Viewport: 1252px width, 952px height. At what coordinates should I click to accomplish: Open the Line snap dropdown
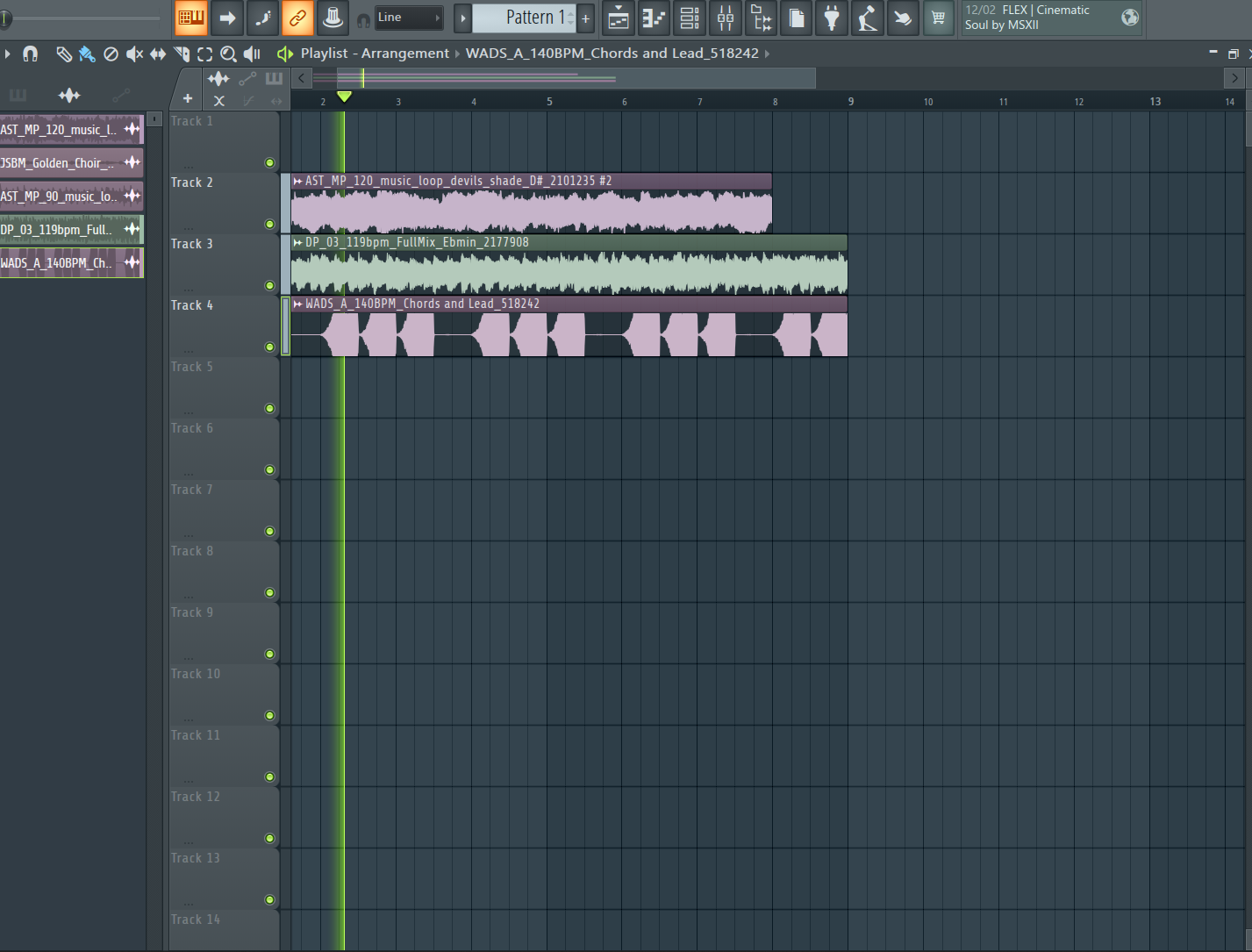pyautogui.click(x=409, y=18)
